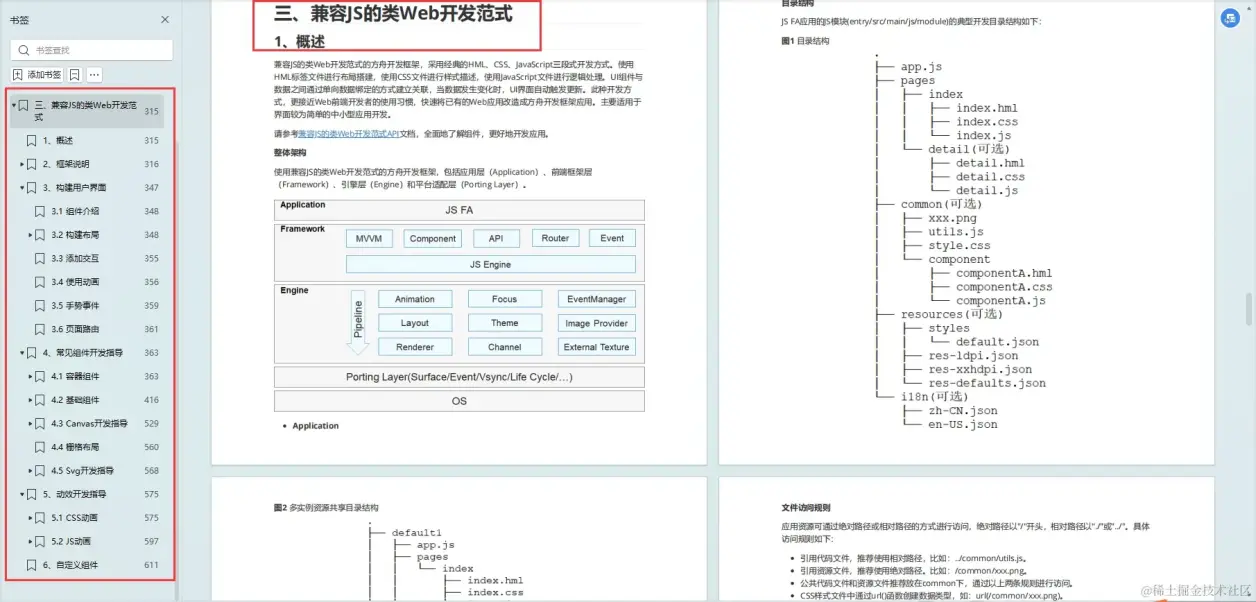Click the Router box in the diagram
Screen dimensions: 1256x602
[555, 239]
